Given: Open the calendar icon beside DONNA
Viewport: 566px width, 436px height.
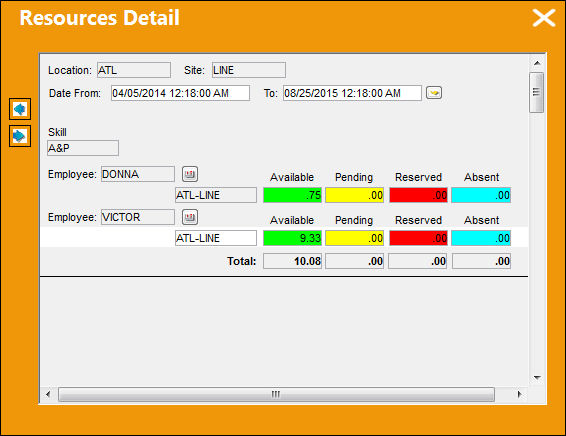Looking at the screenshot, I should pos(190,174).
